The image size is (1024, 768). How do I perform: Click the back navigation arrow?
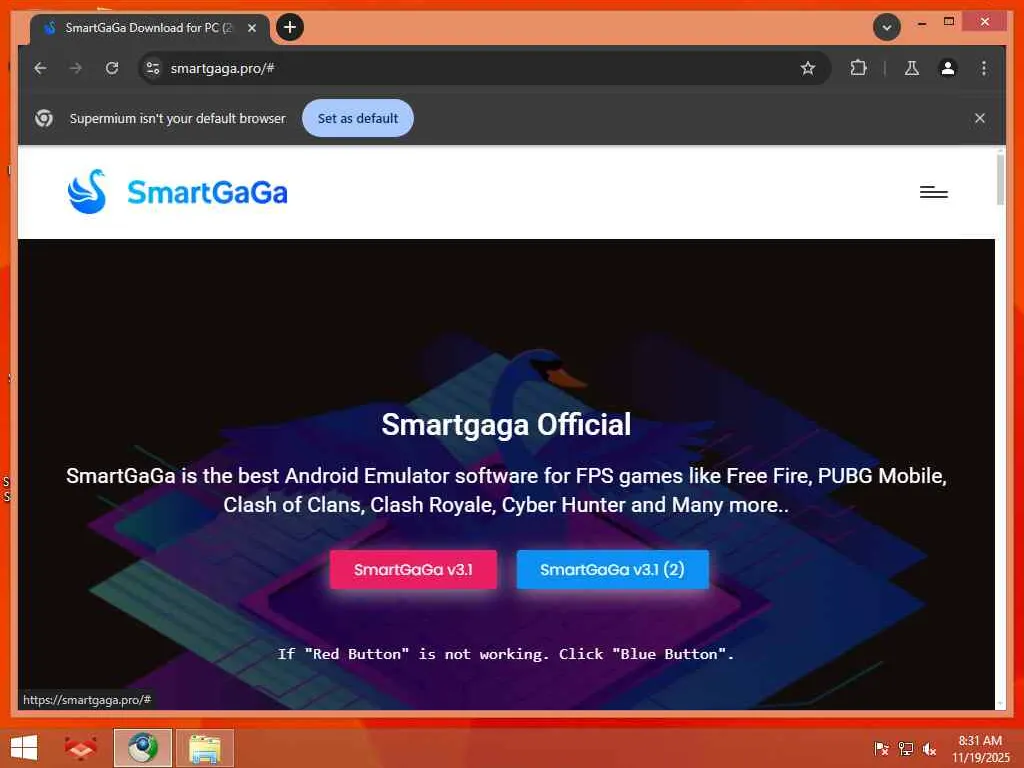[x=40, y=68]
